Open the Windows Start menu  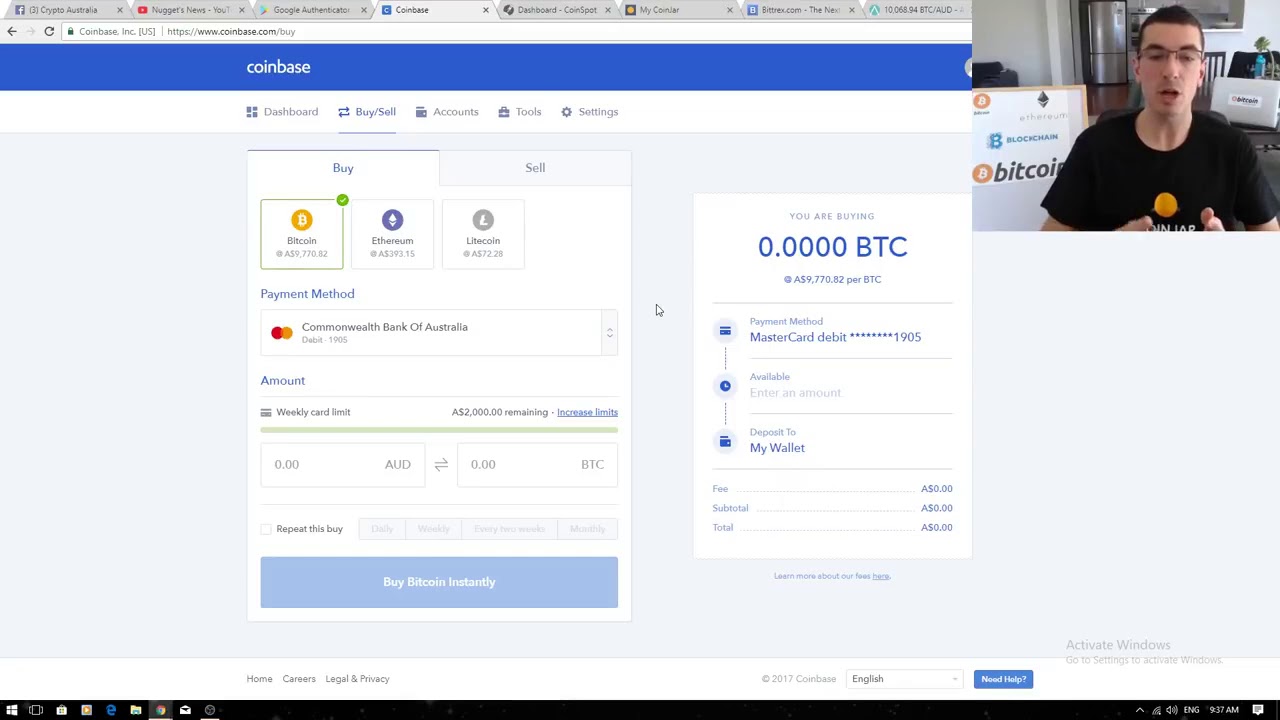(x=12, y=710)
